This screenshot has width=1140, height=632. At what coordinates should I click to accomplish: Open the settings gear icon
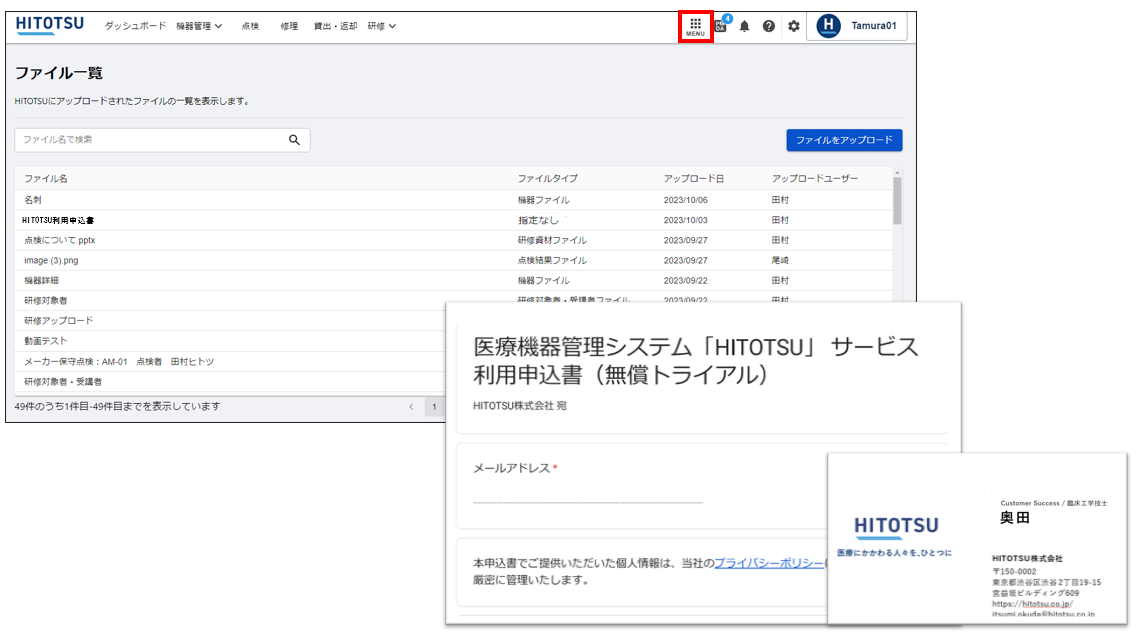coord(793,26)
